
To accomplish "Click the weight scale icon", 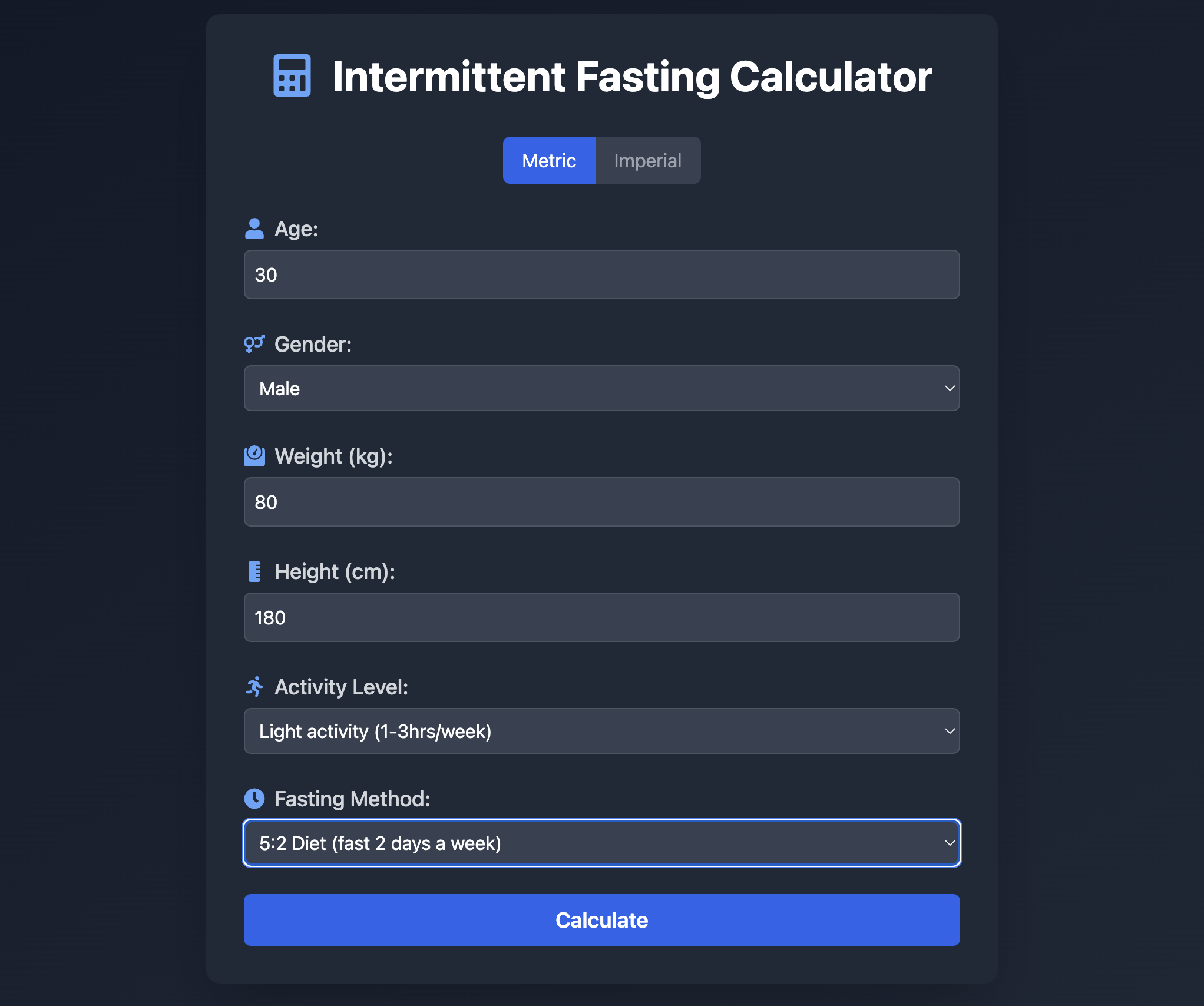I will point(254,456).
